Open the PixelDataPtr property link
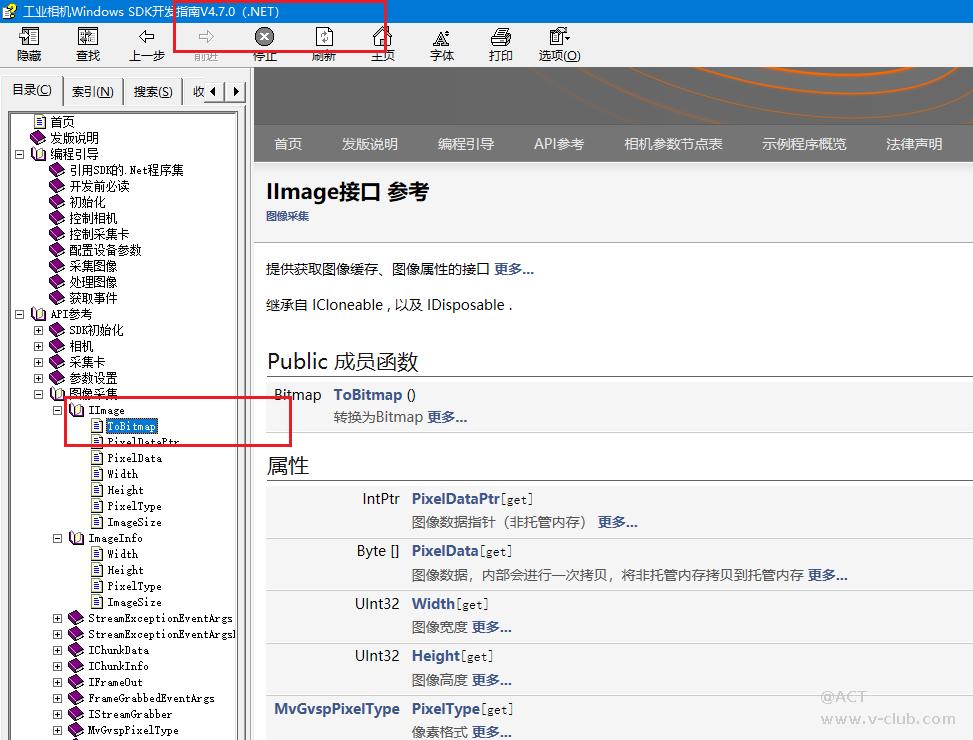Screen dimensions: 973x740 pyautogui.click(x=455, y=499)
